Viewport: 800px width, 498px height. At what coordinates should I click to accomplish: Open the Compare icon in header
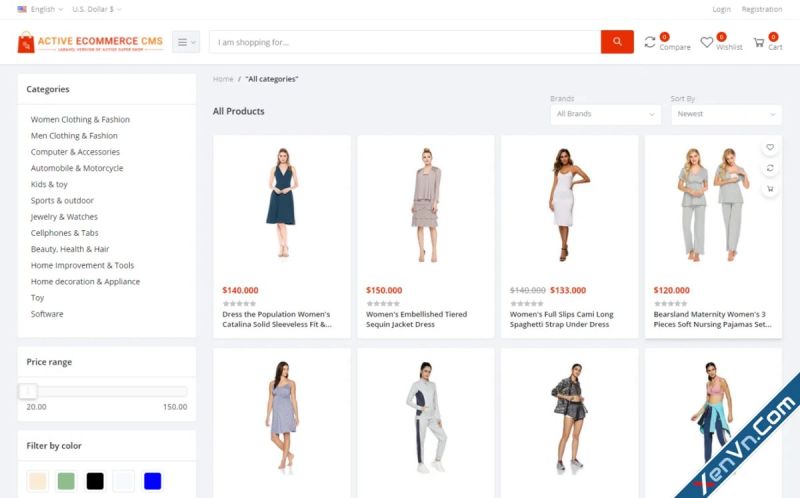pyautogui.click(x=649, y=42)
